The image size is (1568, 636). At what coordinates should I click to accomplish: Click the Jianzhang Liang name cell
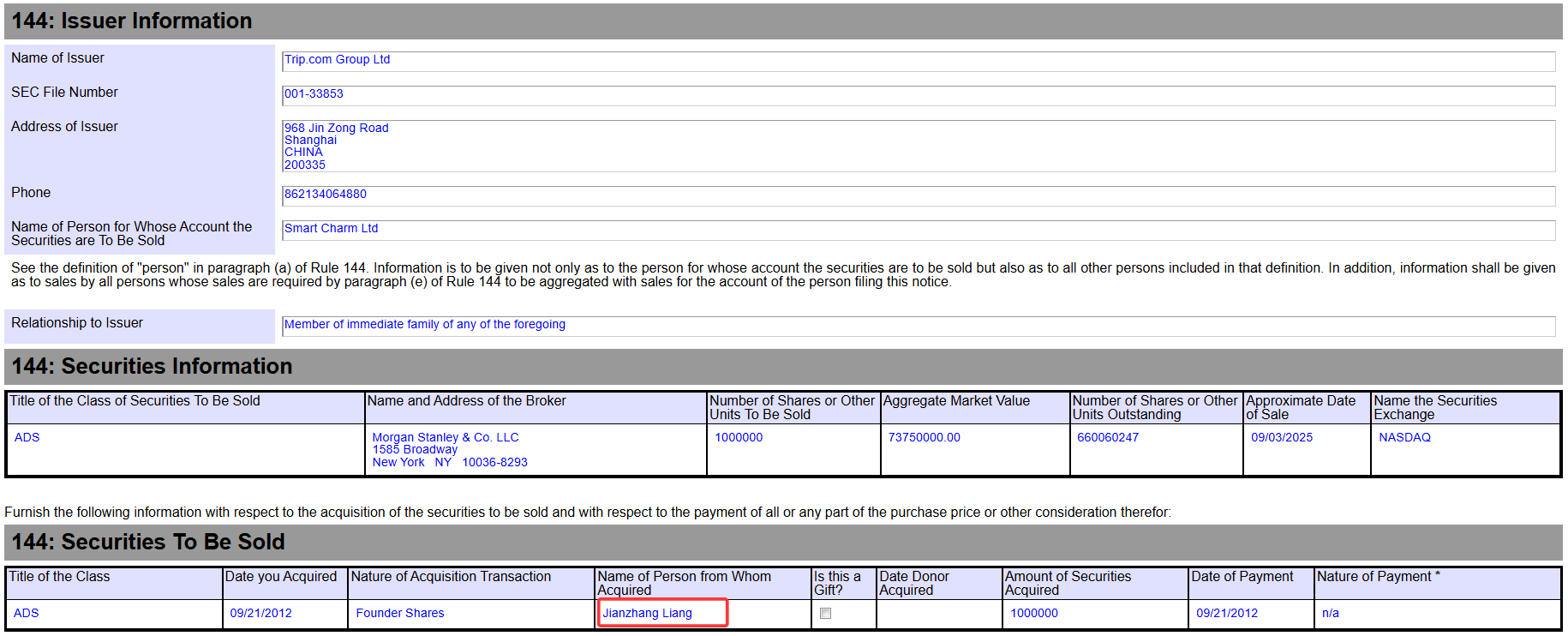point(648,614)
